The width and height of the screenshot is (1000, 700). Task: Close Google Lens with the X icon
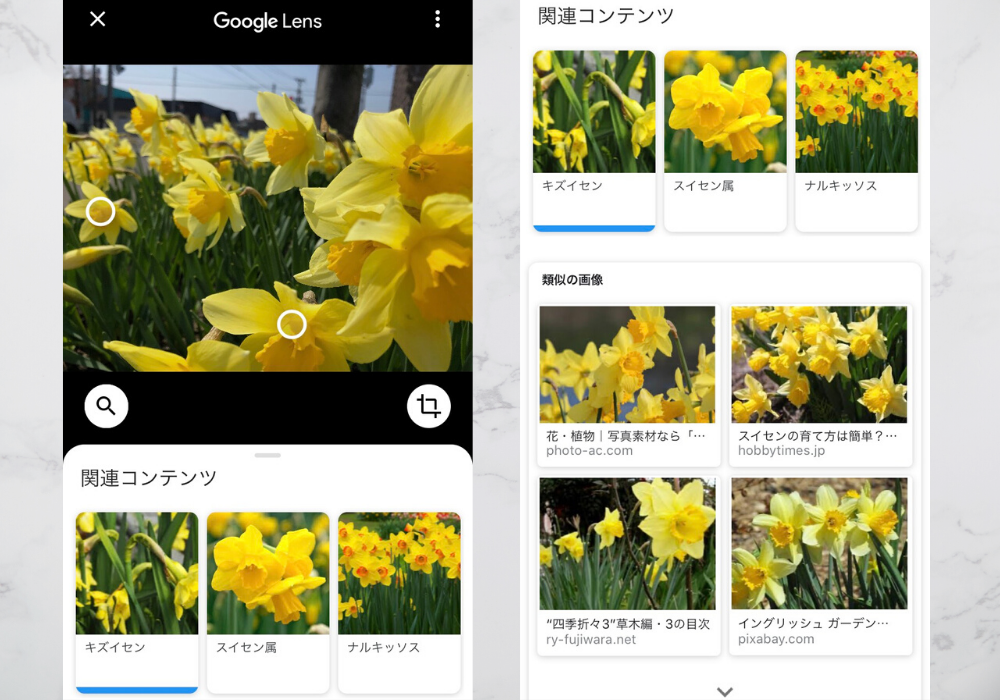(97, 19)
